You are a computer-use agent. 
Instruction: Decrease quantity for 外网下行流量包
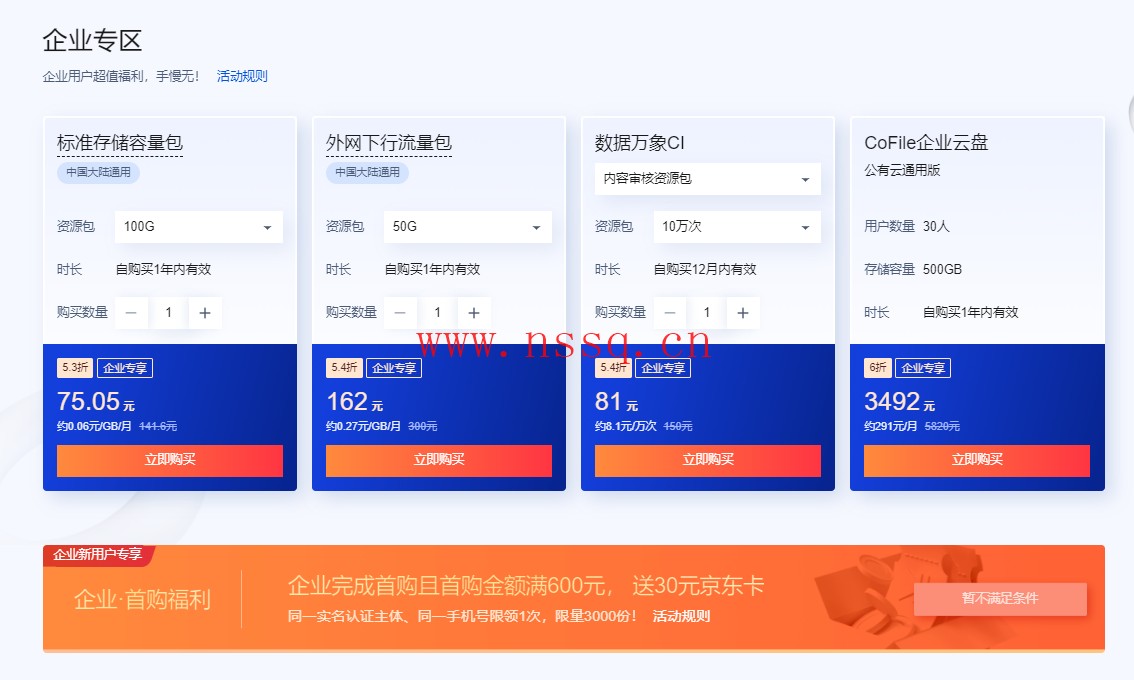[x=400, y=313]
